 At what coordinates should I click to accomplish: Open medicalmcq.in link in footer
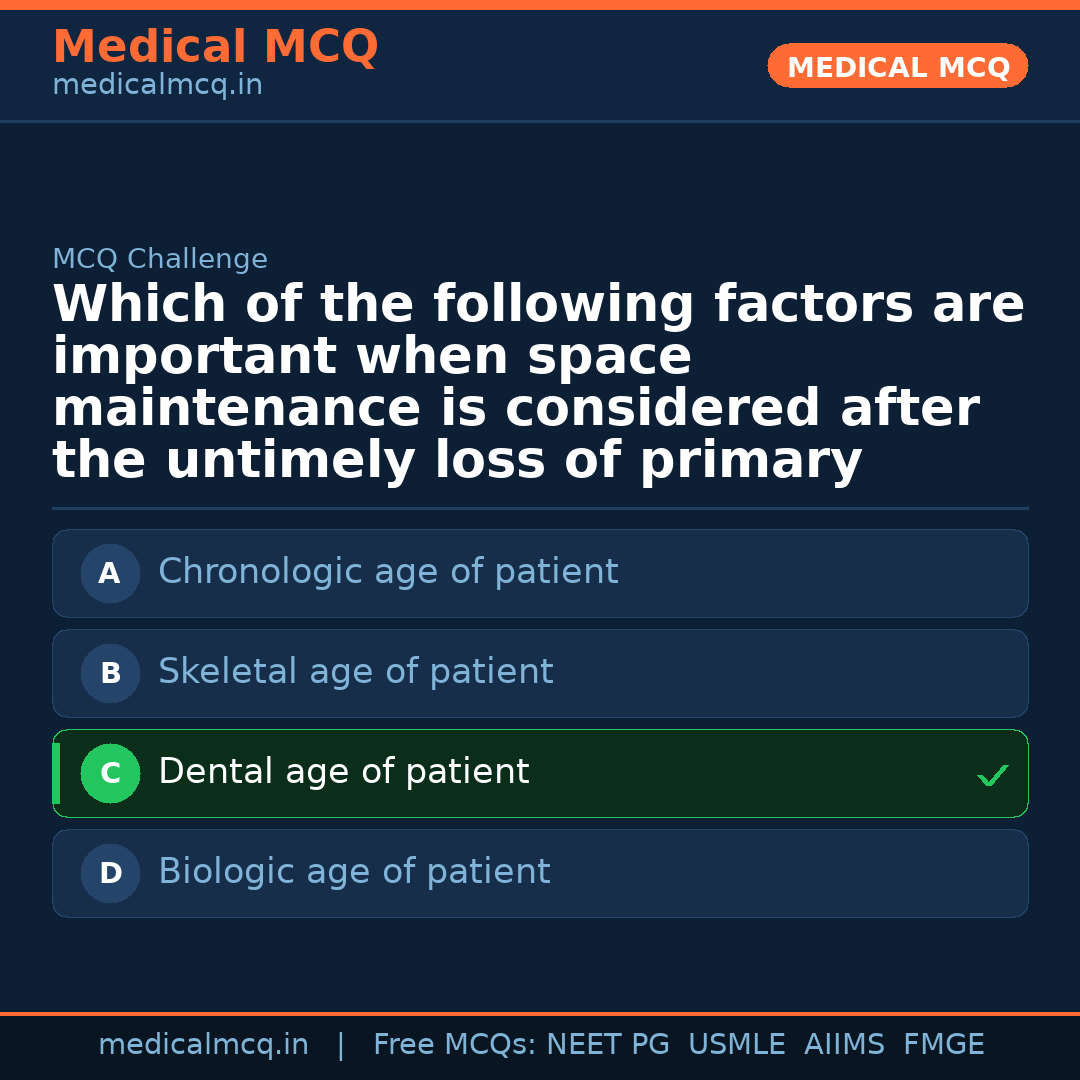click(x=204, y=1044)
